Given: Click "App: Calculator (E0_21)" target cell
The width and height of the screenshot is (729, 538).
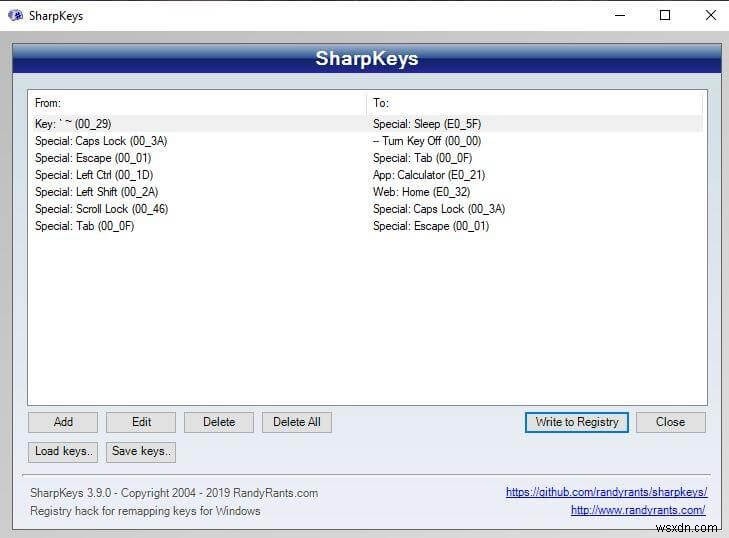Looking at the screenshot, I should coord(429,175).
